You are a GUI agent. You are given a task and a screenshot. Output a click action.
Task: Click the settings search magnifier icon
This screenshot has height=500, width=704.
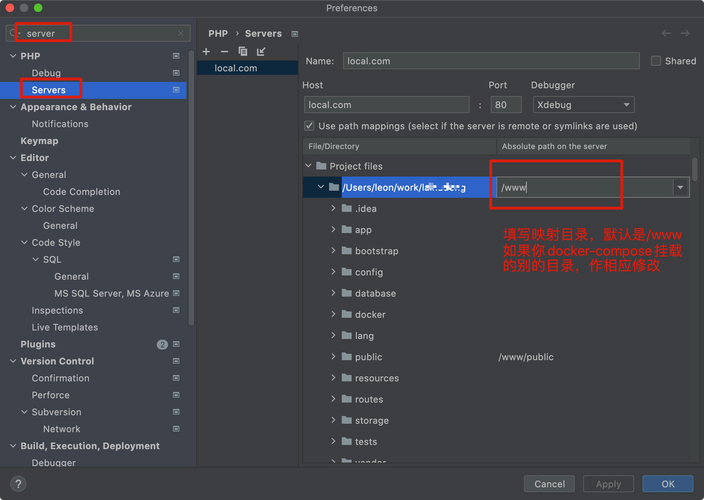pos(14,33)
